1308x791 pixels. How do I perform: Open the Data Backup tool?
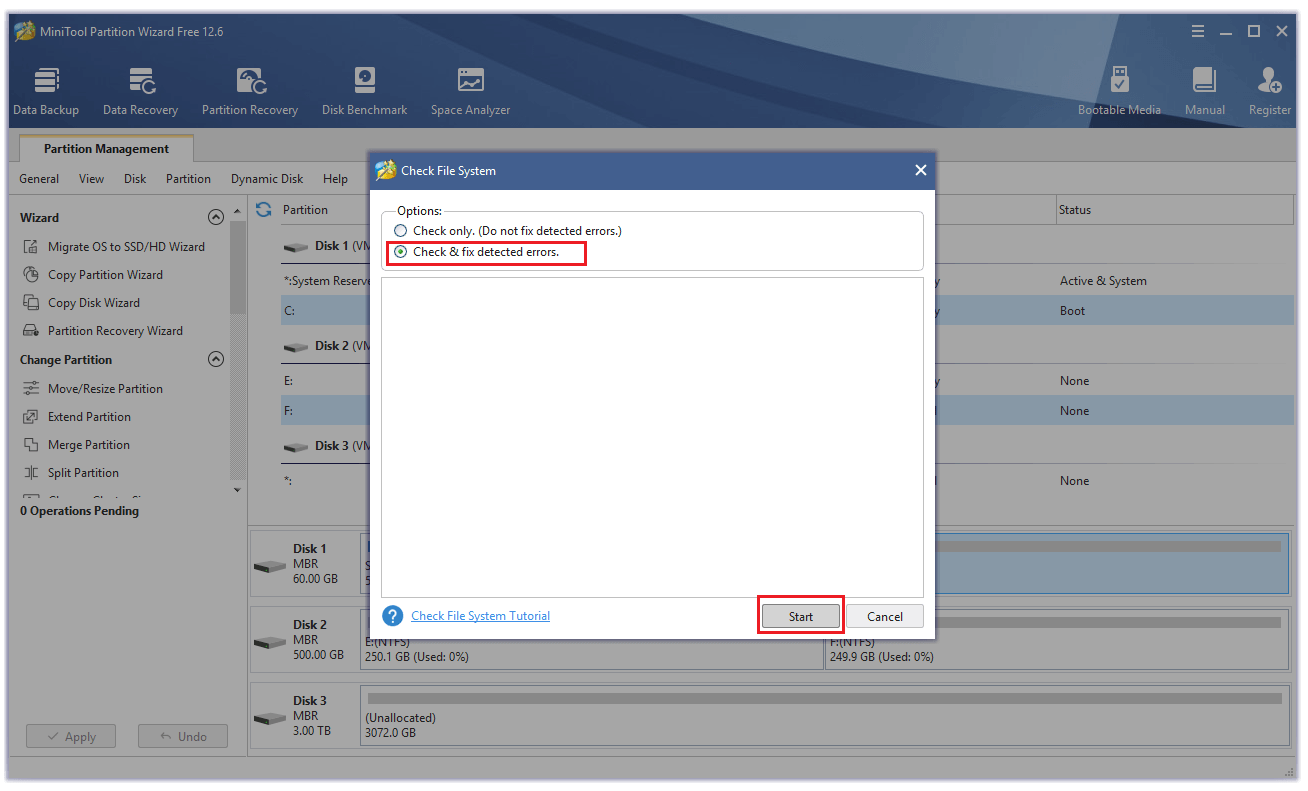click(x=46, y=91)
